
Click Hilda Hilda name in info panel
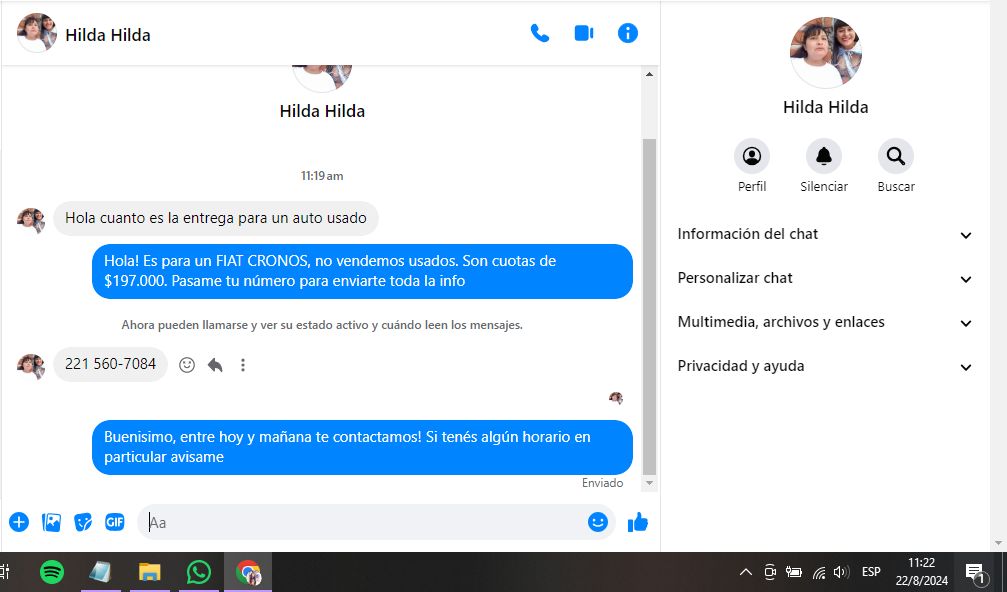(x=825, y=107)
